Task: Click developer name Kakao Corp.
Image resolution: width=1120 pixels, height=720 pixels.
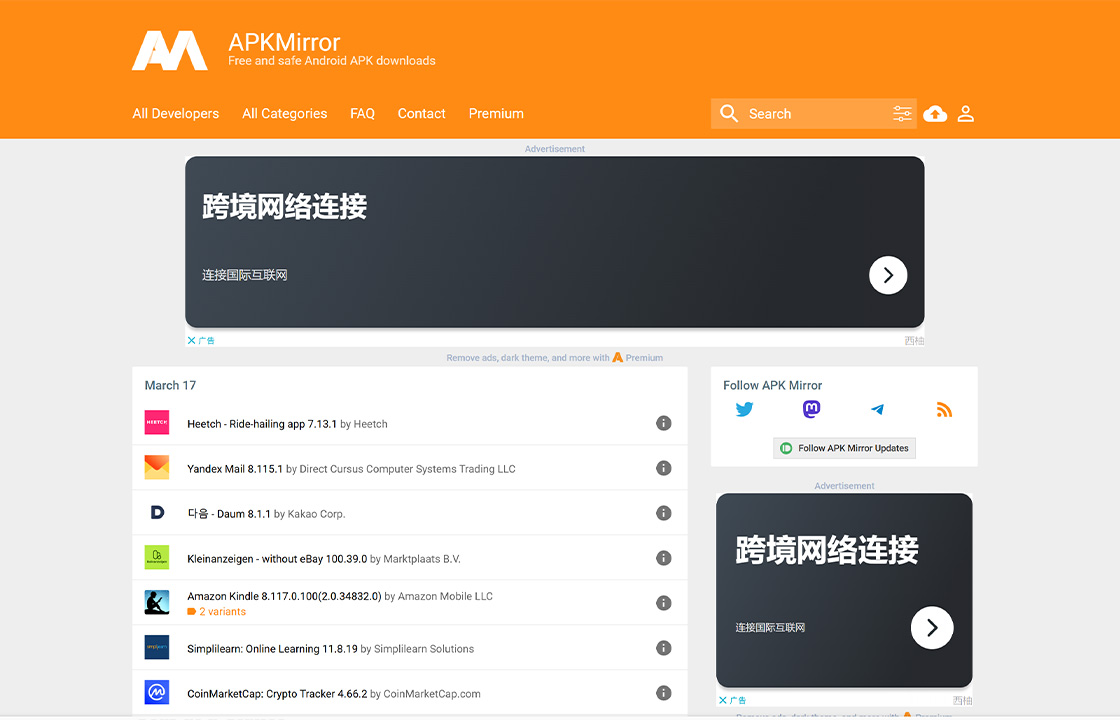Action: [316, 514]
